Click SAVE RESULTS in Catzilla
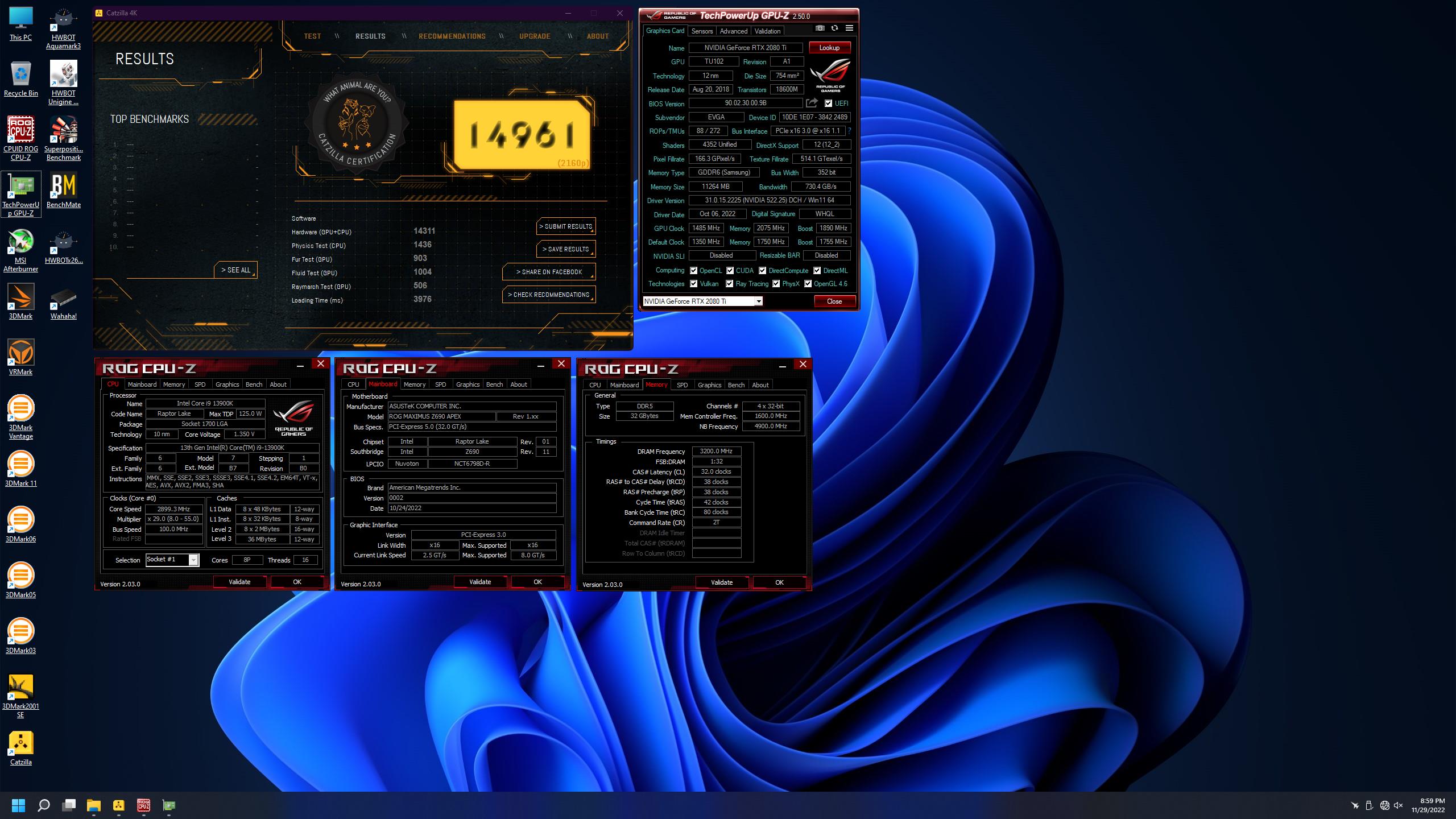The image size is (1456, 819). [566, 249]
